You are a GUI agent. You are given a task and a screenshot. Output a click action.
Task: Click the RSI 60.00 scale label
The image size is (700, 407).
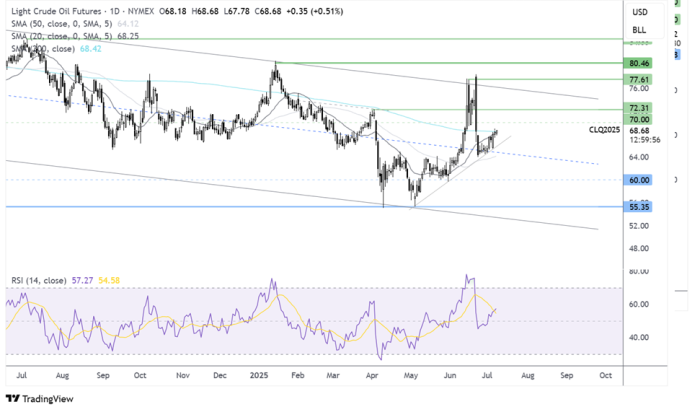click(639, 304)
